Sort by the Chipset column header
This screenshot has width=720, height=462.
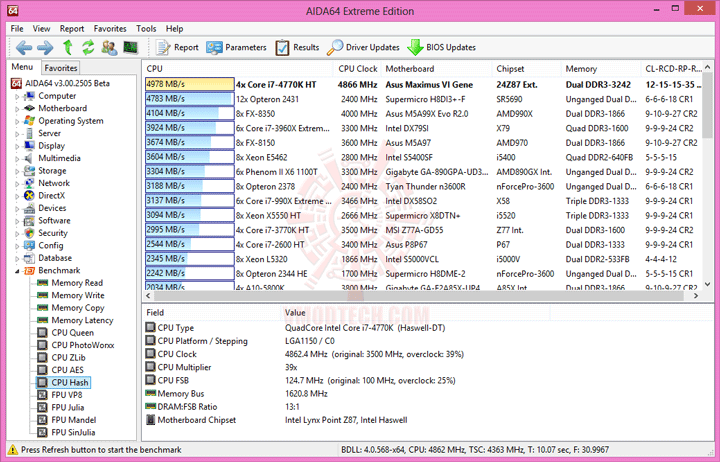[526, 69]
